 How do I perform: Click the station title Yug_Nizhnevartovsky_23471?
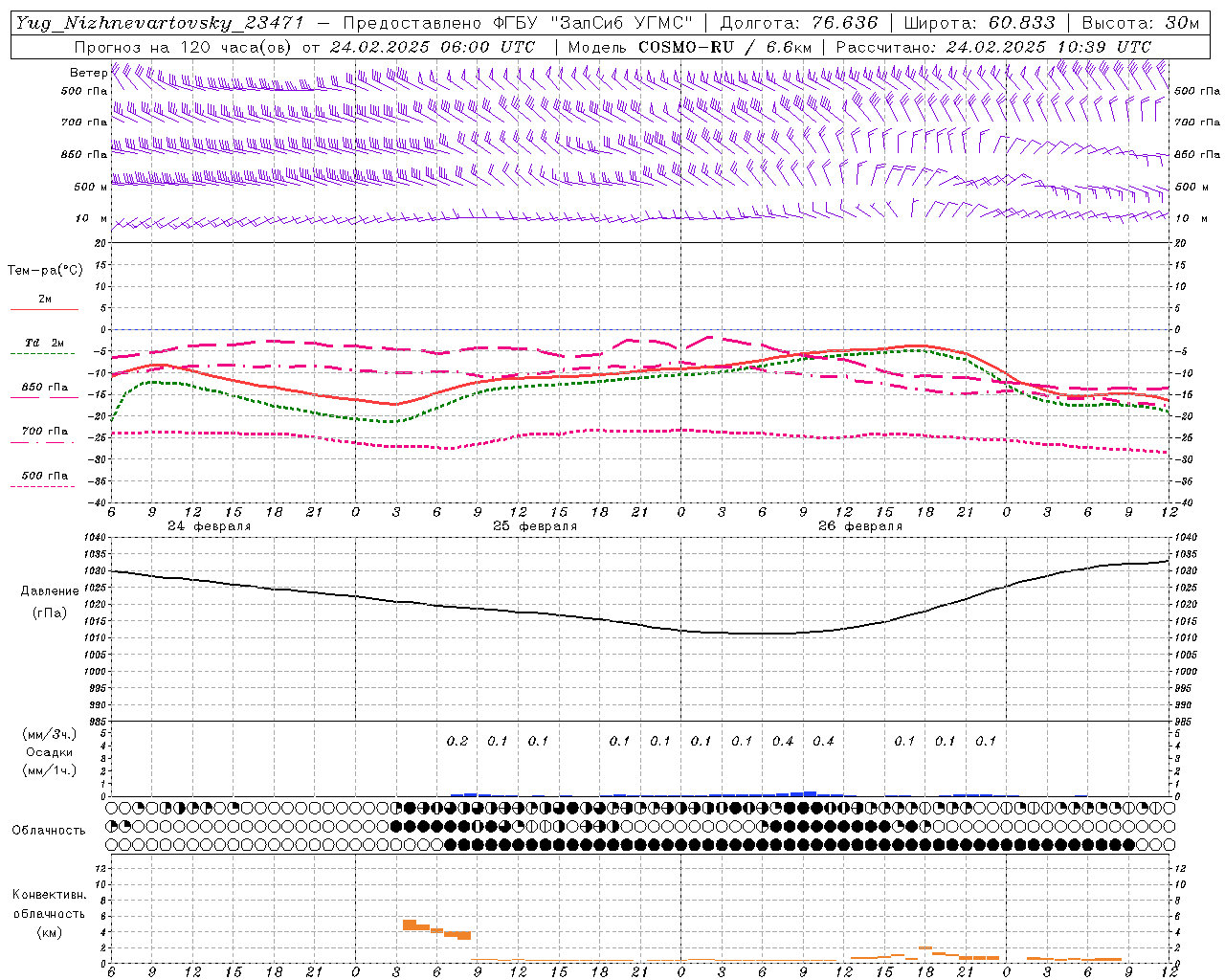pos(159,23)
